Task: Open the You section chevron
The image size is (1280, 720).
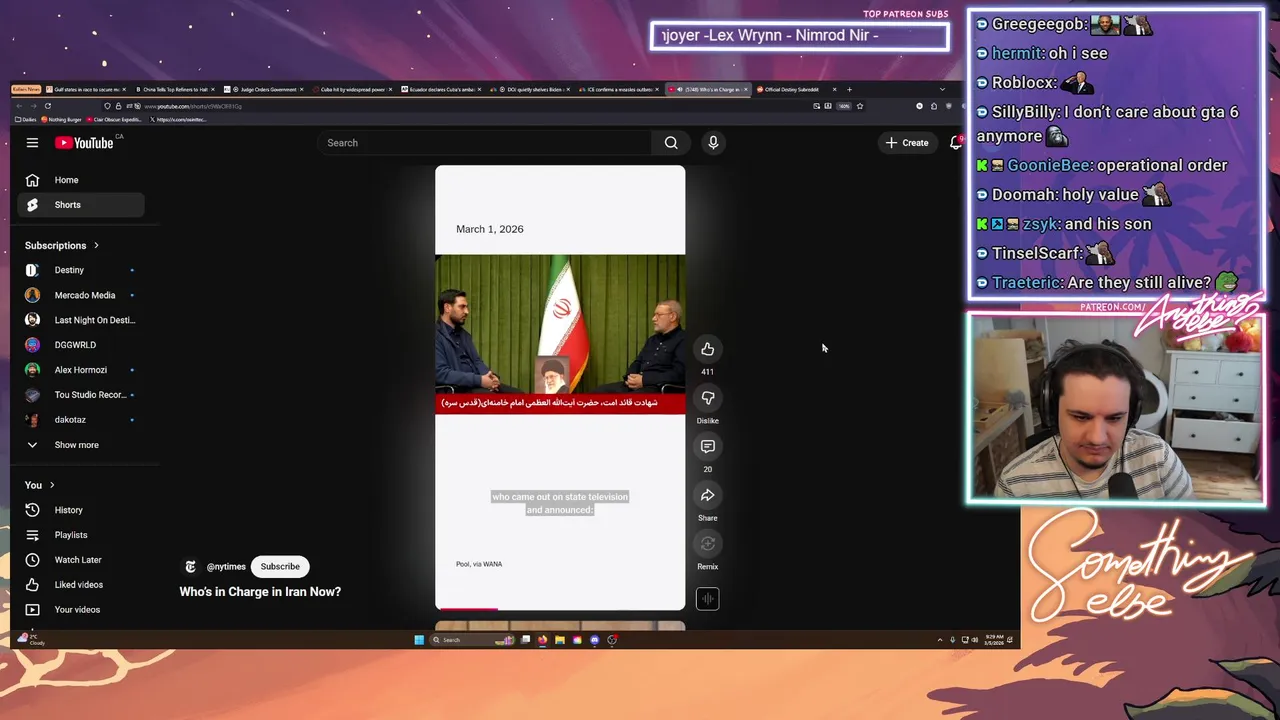Action: pyautogui.click(x=52, y=485)
